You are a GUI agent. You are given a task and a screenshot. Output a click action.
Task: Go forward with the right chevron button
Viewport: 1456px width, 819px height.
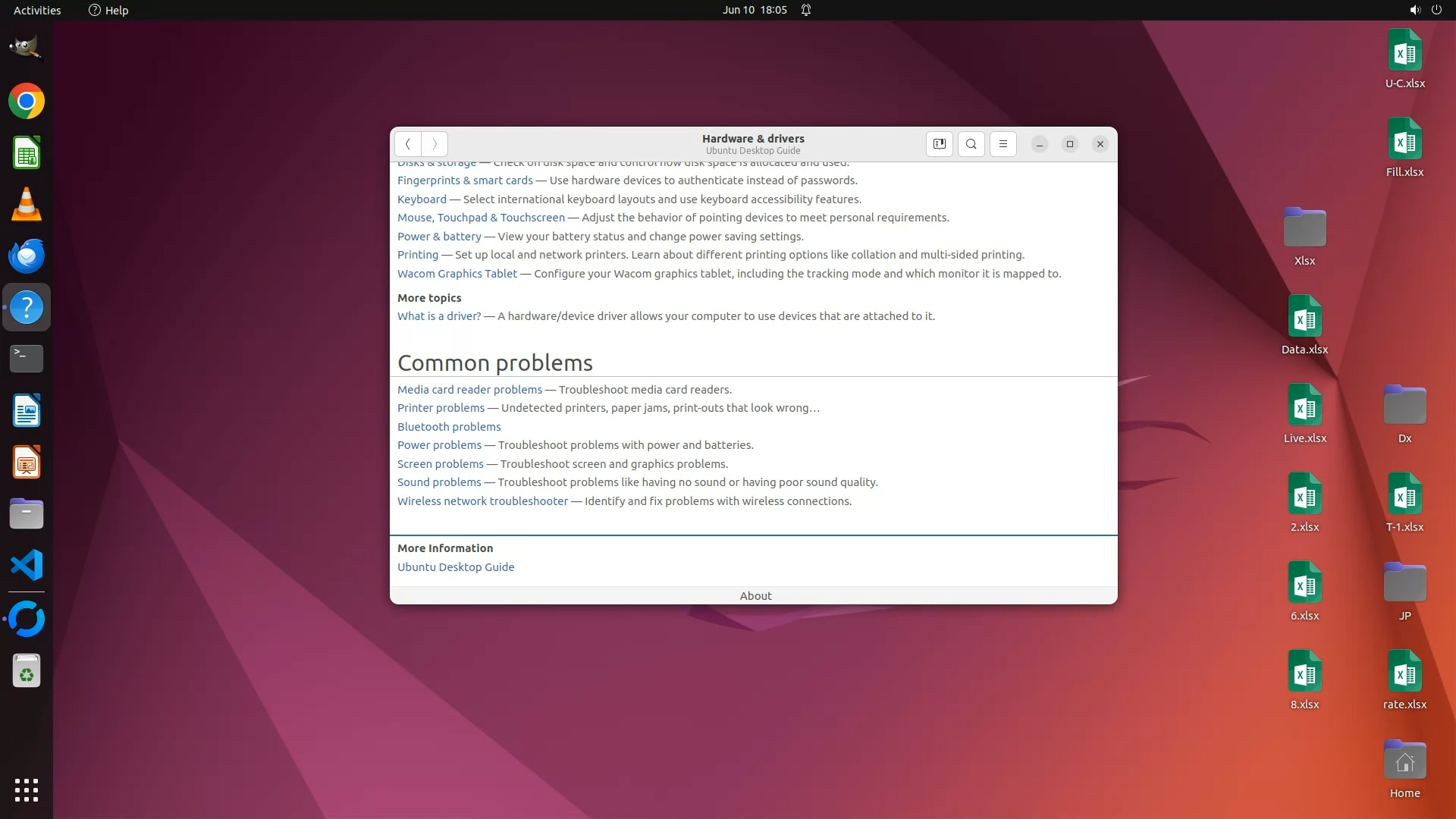point(435,144)
